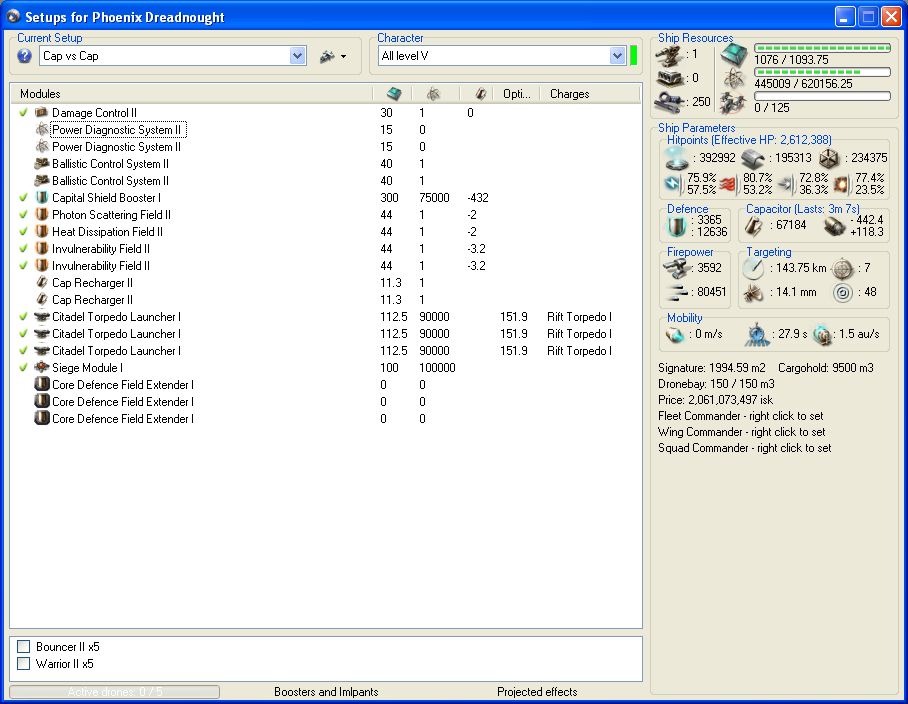Toggle the Damage Control II active checkmark
Image resolution: width=908 pixels, height=704 pixels.
point(23,113)
